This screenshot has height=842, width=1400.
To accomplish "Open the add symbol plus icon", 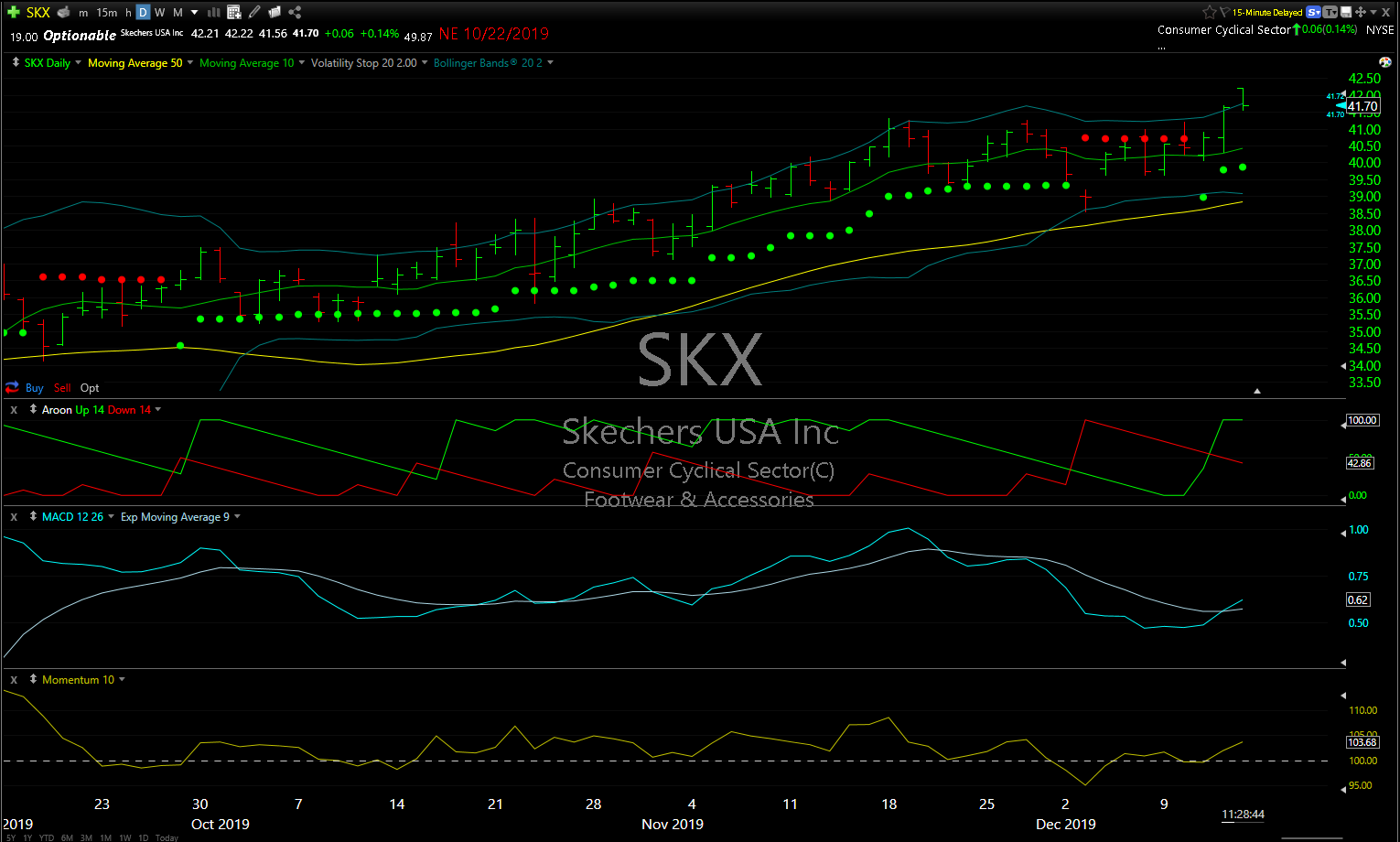I will 12,12.
